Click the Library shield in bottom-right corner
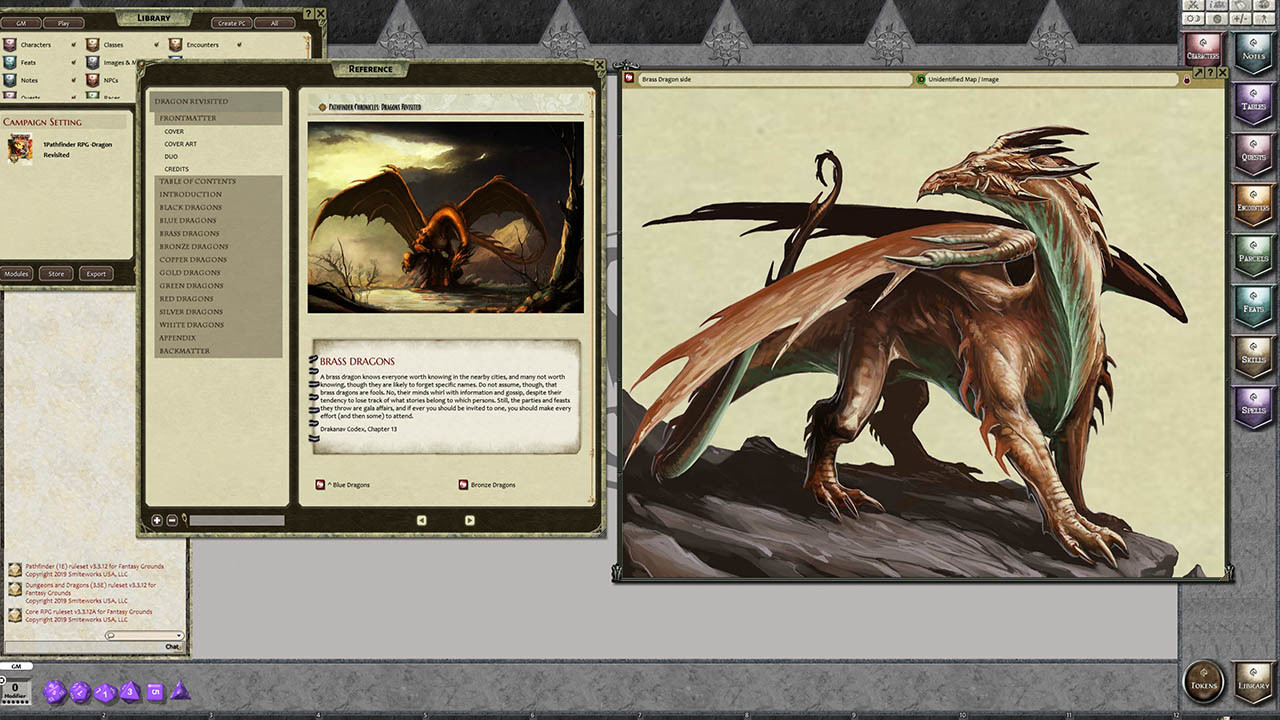Image resolution: width=1280 pixels, height=720 pixels. tap(1253, 682)
